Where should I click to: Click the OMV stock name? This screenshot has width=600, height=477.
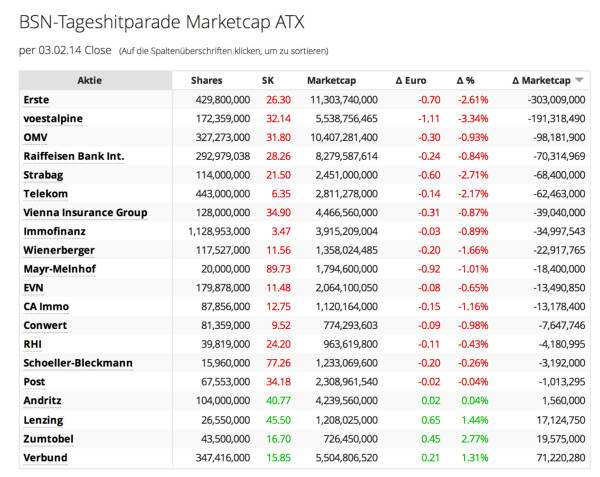click(x=35, y=137)
